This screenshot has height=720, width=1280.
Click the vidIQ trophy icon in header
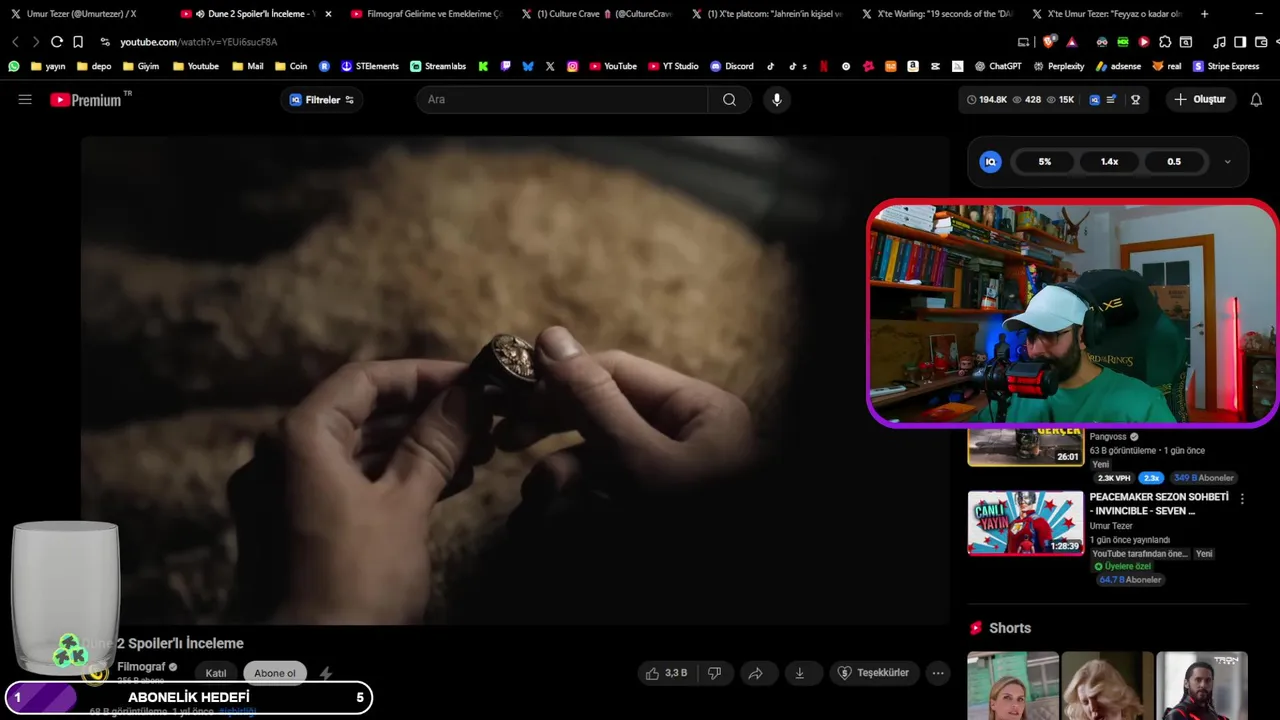tap(1135, 100)
